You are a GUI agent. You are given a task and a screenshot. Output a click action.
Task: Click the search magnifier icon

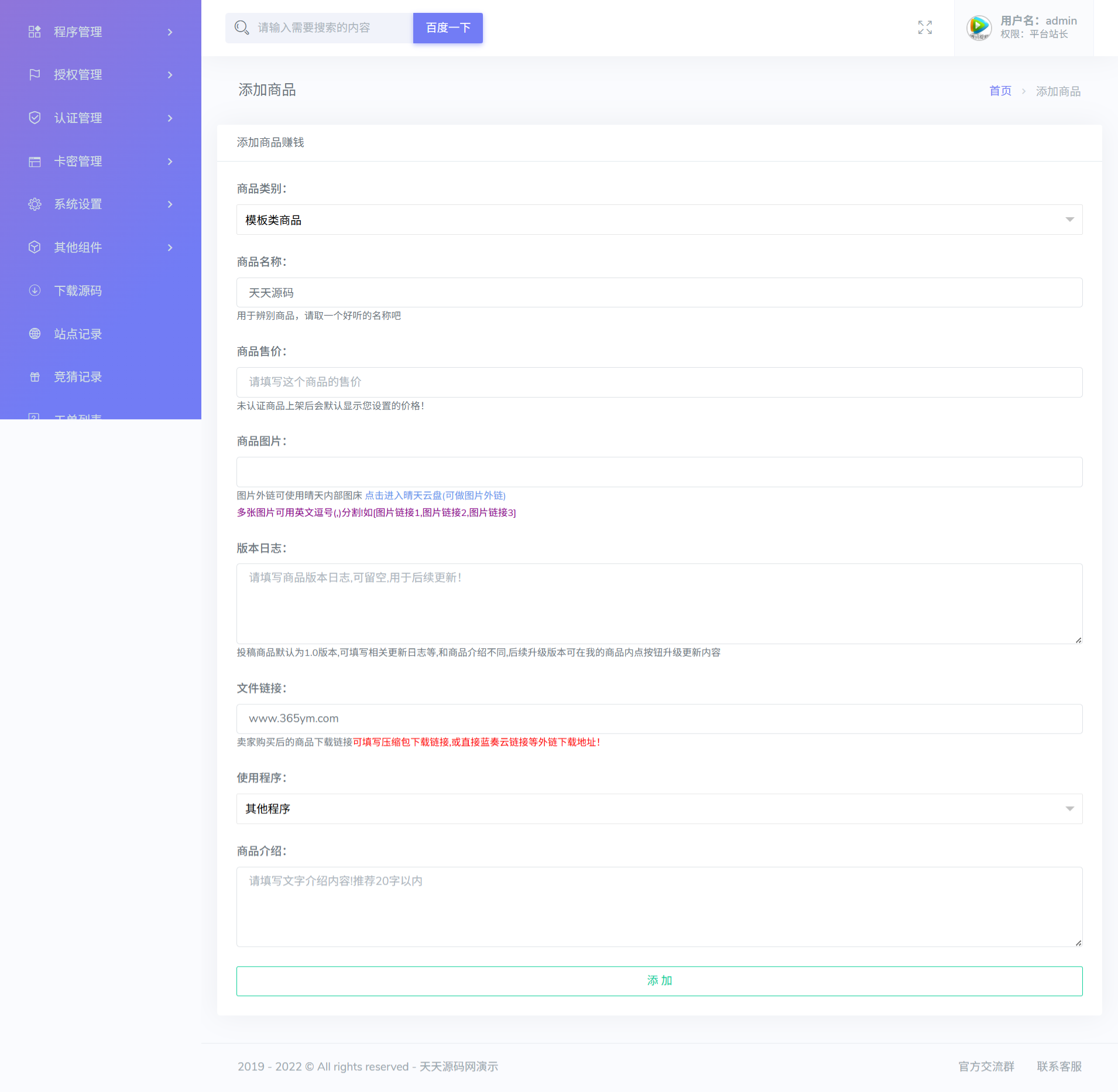point(242,27)
